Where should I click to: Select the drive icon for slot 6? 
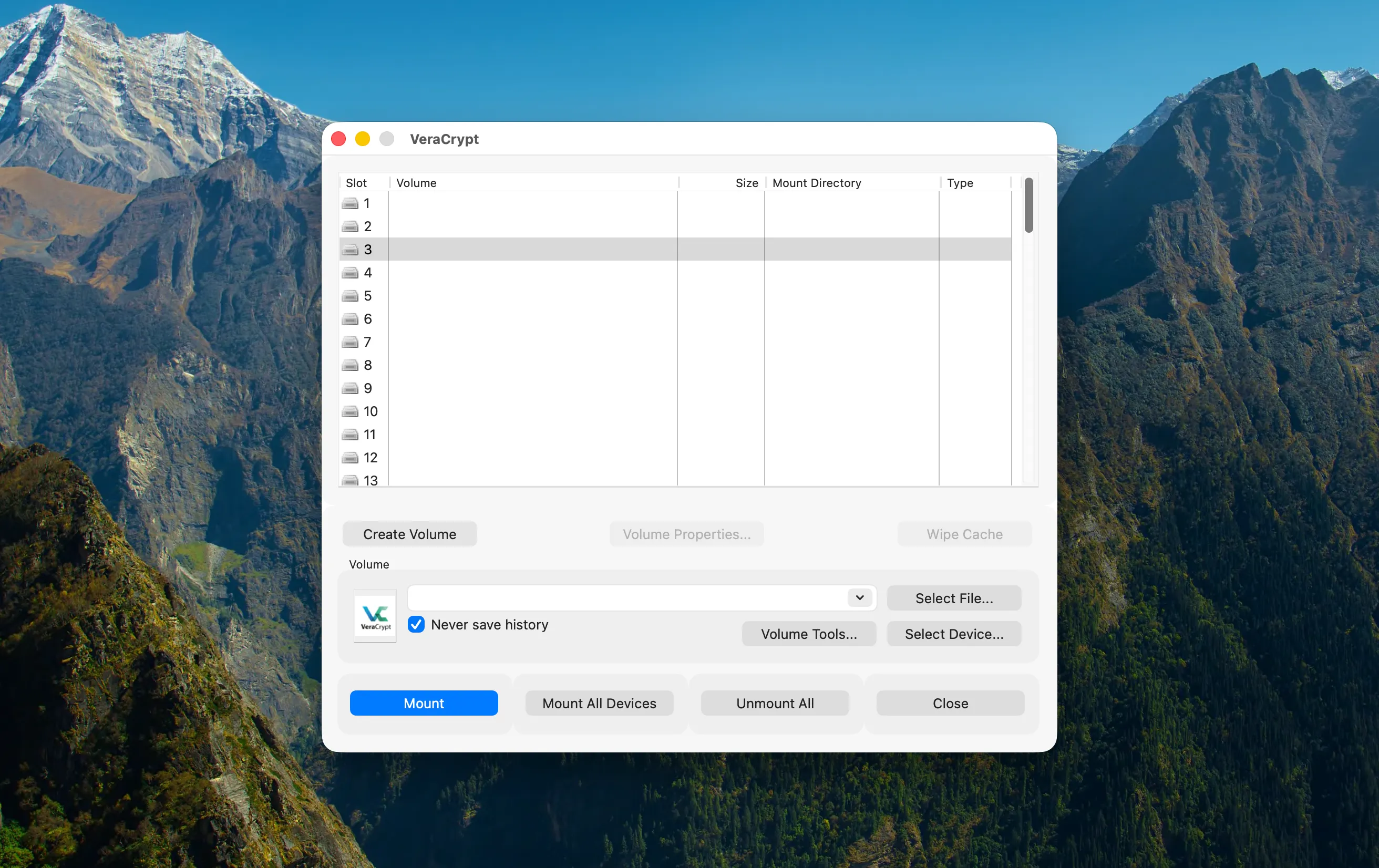point(350,319)
